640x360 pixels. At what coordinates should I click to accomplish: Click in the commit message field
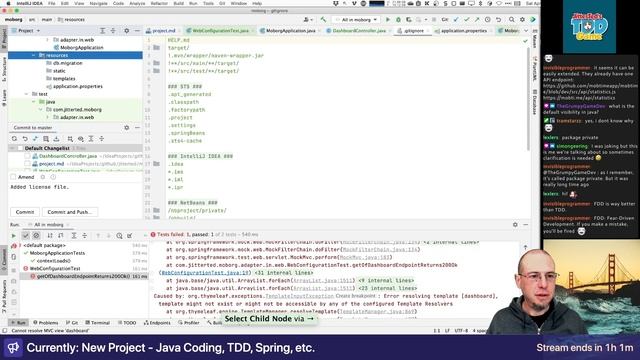(76, 194)
